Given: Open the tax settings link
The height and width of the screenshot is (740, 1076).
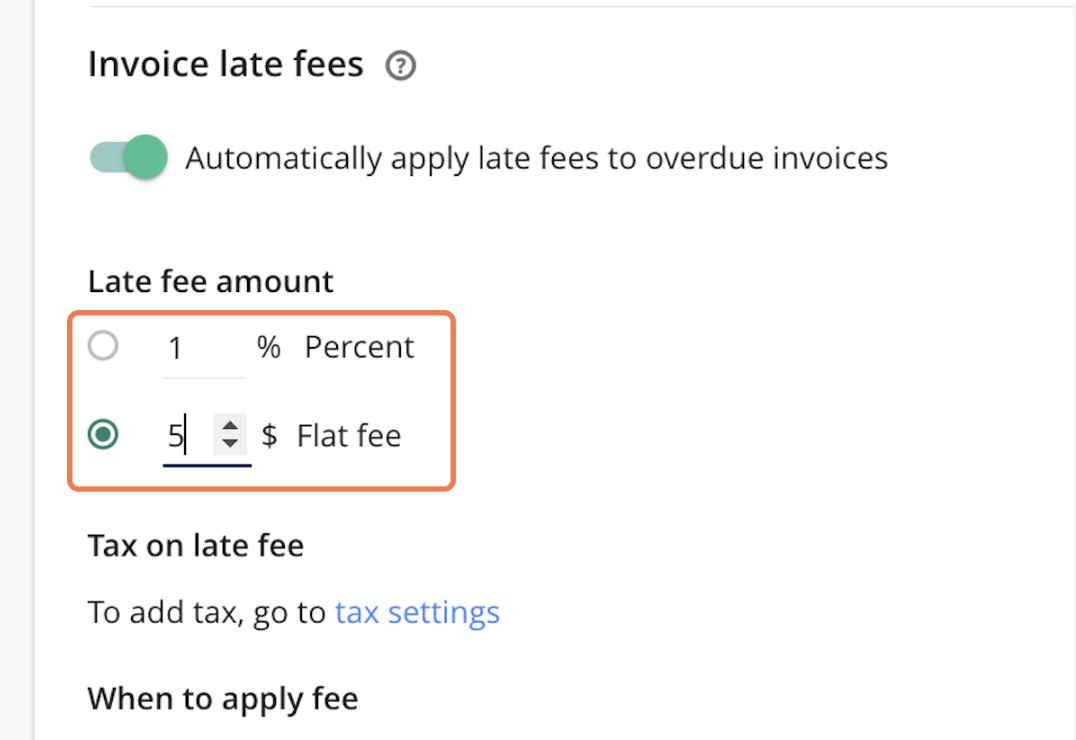Looking at the screenshot, I should (417, 612).
